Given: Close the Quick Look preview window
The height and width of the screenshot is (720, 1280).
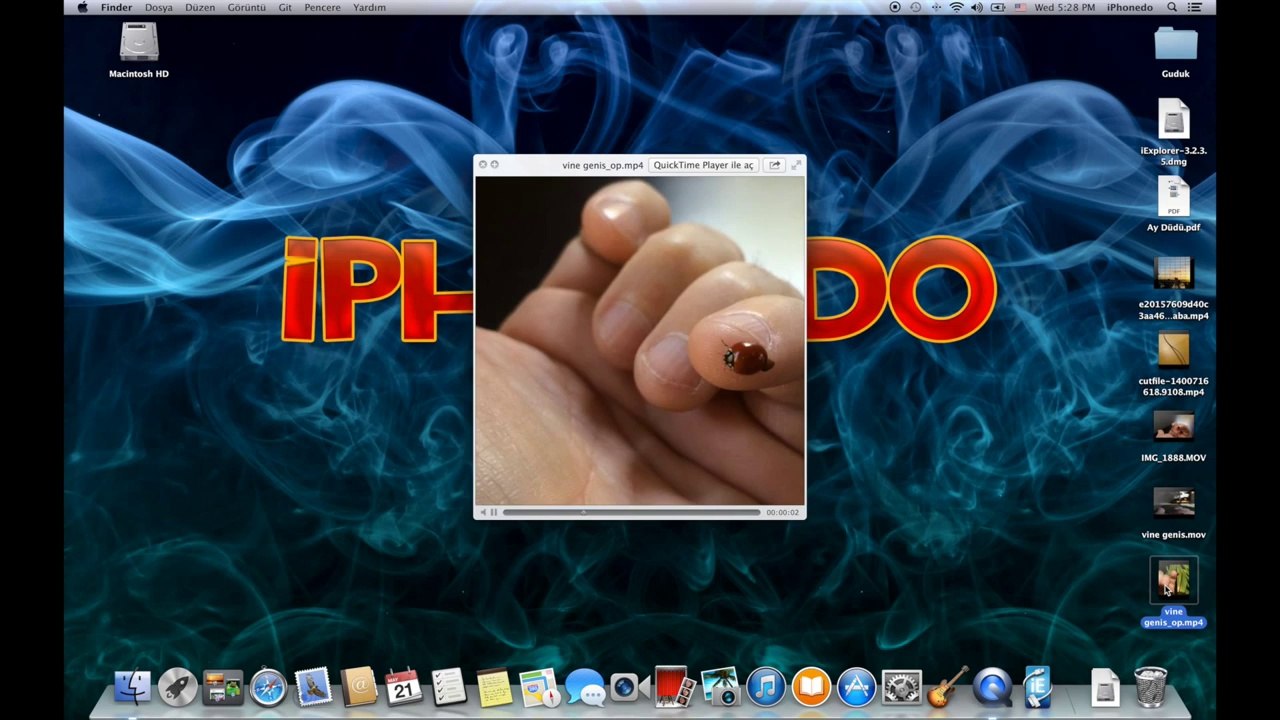Looking at the screenshot, I should [483, 164].
